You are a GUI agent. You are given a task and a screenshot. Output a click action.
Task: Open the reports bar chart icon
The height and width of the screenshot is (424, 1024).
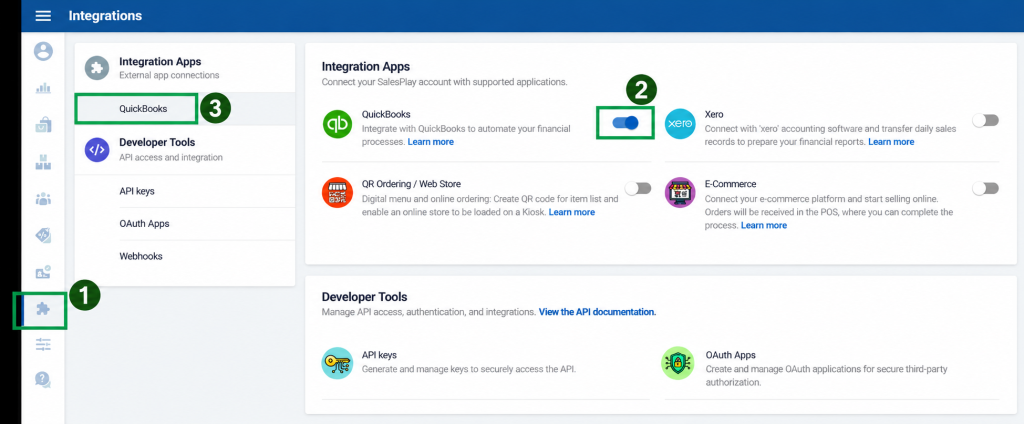pyautogui.click(x=43, y=88)
